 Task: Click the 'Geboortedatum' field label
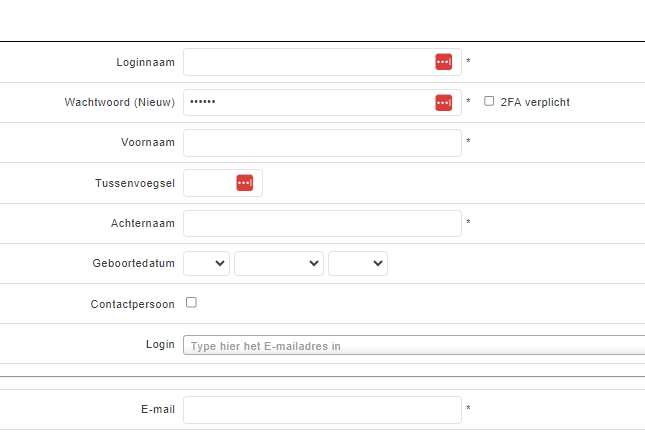[x=133, y=263]
